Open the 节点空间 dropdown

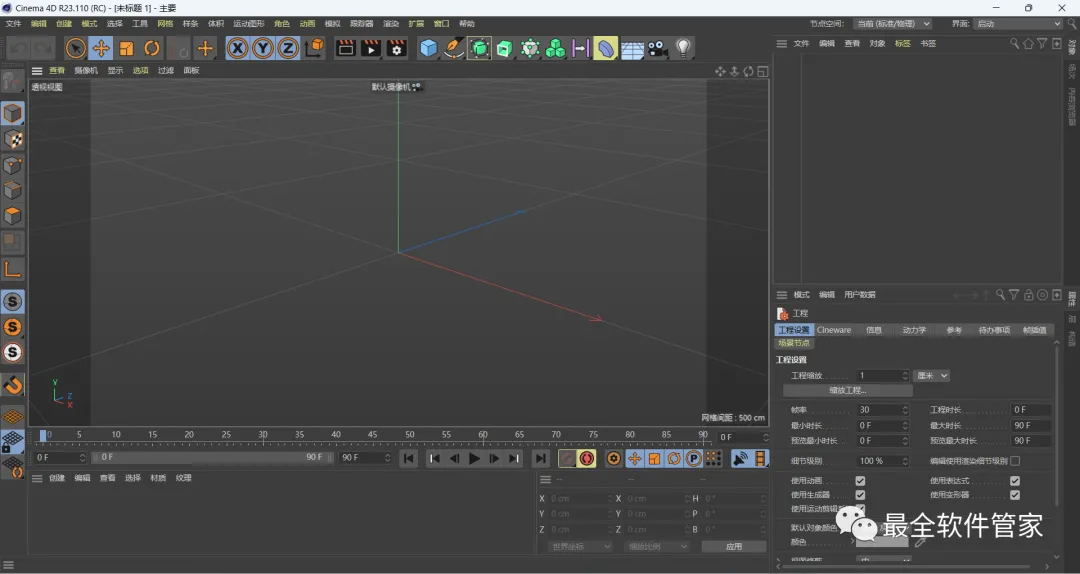click(x=892, y=23)
